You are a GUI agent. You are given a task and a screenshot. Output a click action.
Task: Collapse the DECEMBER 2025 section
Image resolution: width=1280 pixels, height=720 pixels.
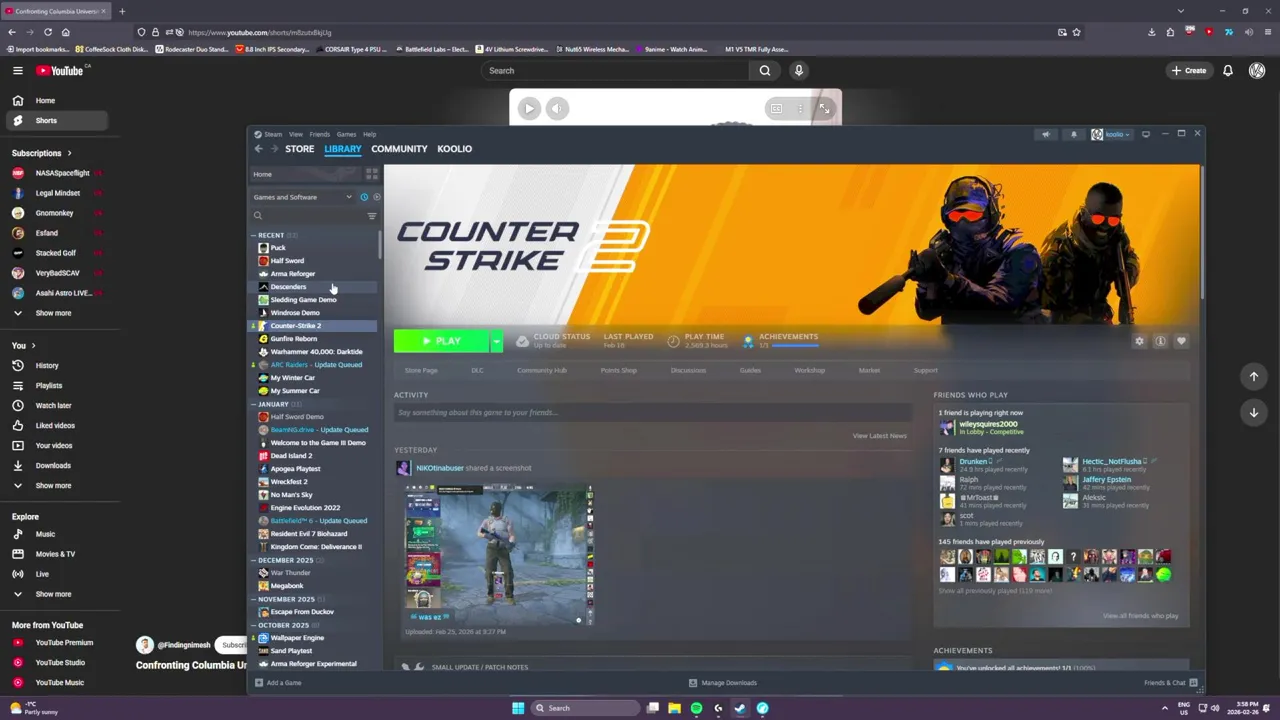(253, 560)
